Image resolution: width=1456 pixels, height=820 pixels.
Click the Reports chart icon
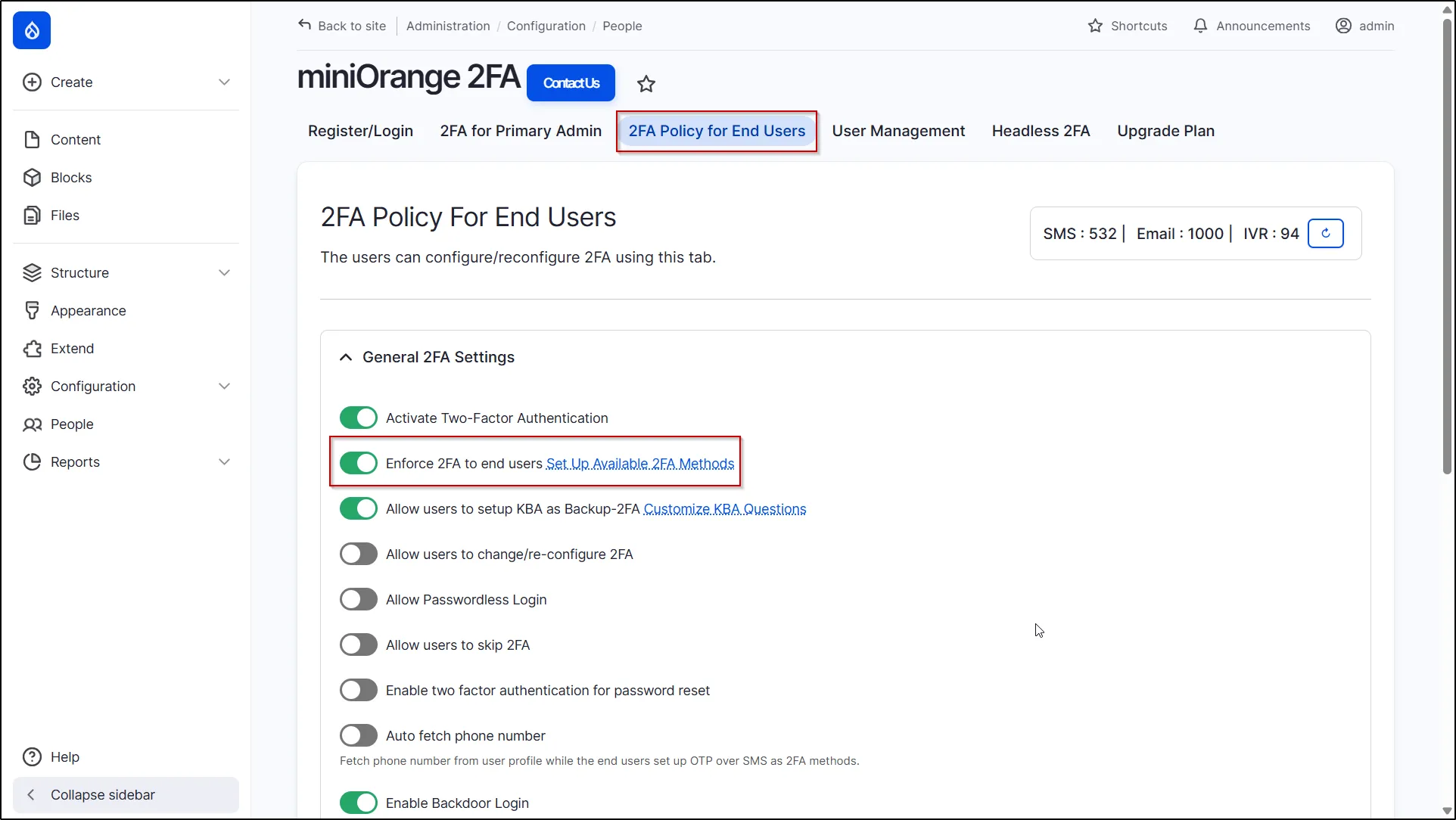point(32,462)
